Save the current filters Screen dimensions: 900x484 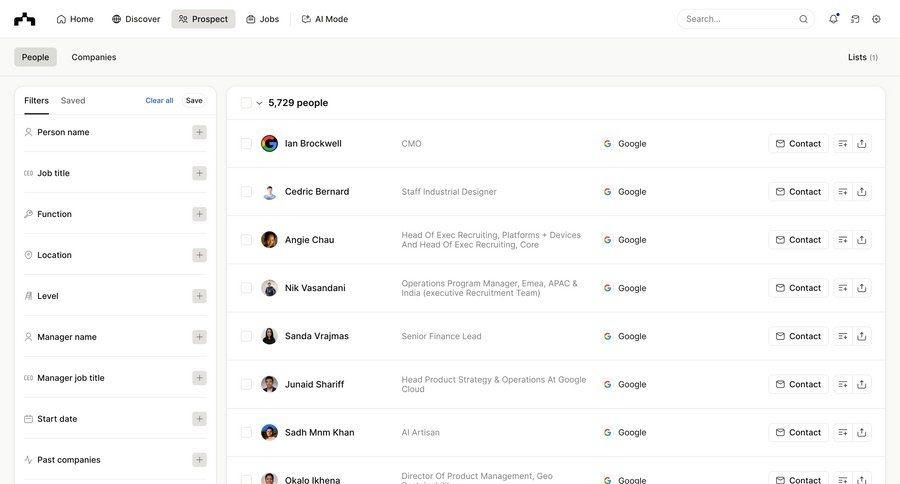click(x=194, y=100)
